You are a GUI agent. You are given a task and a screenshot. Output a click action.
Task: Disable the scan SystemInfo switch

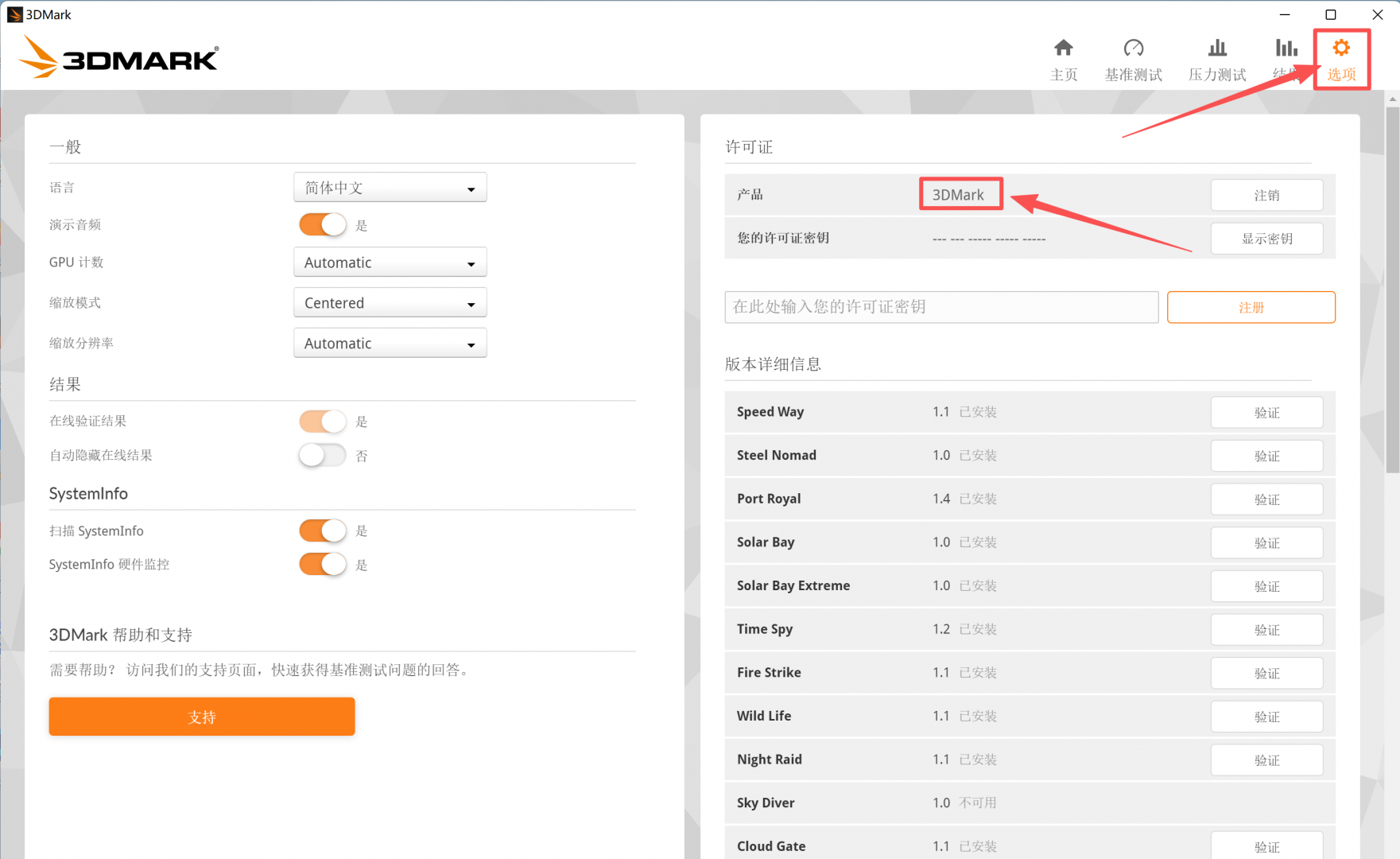click(x=322, y=531)
